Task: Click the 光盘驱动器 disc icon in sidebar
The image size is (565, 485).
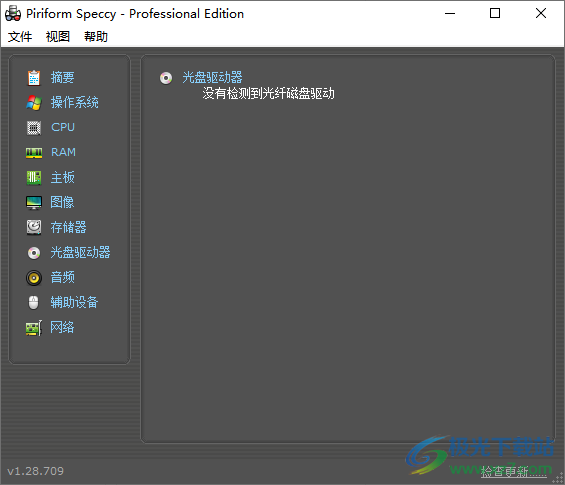Action: coord(34,253)
